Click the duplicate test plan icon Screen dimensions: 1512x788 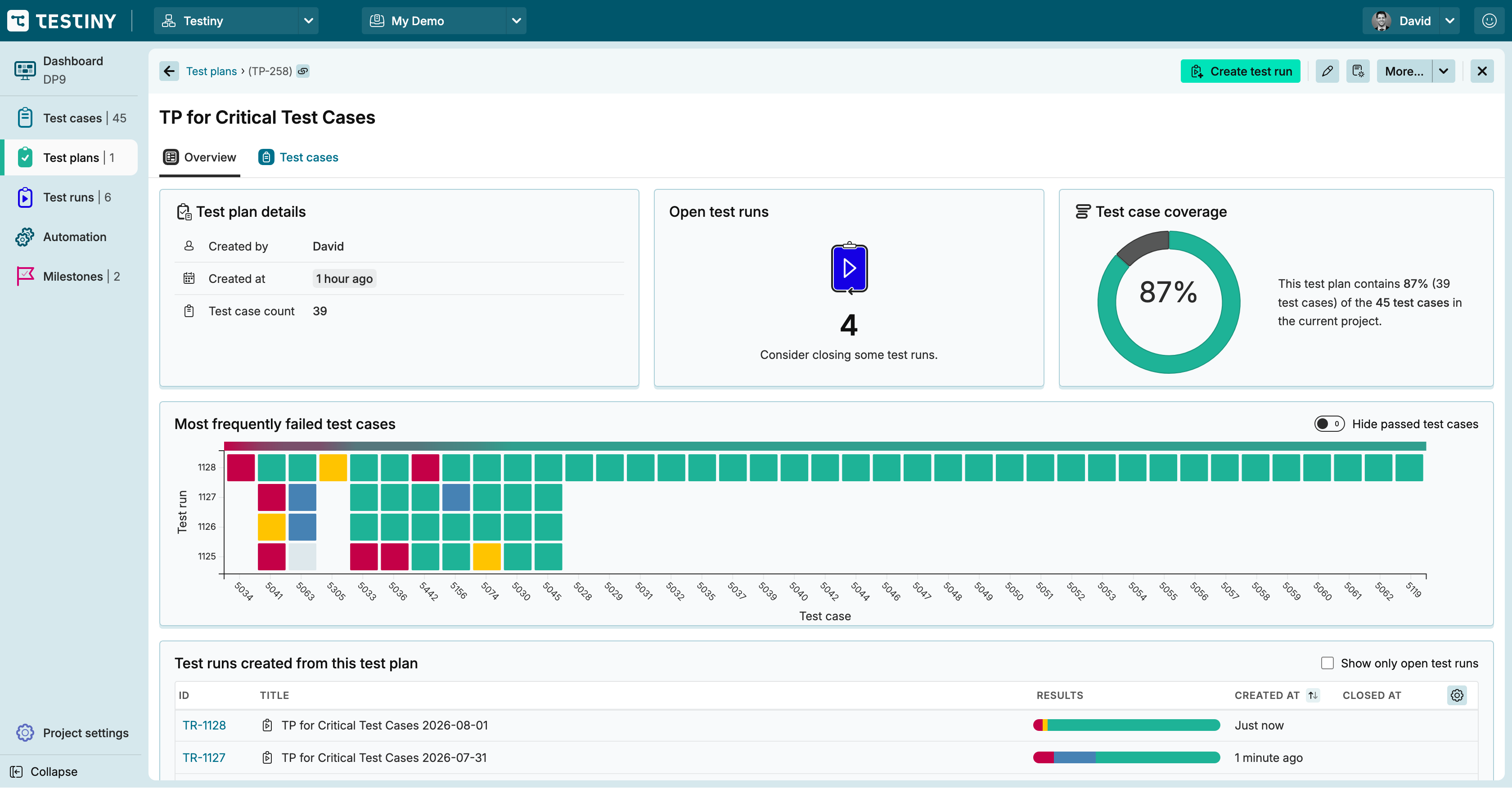(x=1358, y=71)
